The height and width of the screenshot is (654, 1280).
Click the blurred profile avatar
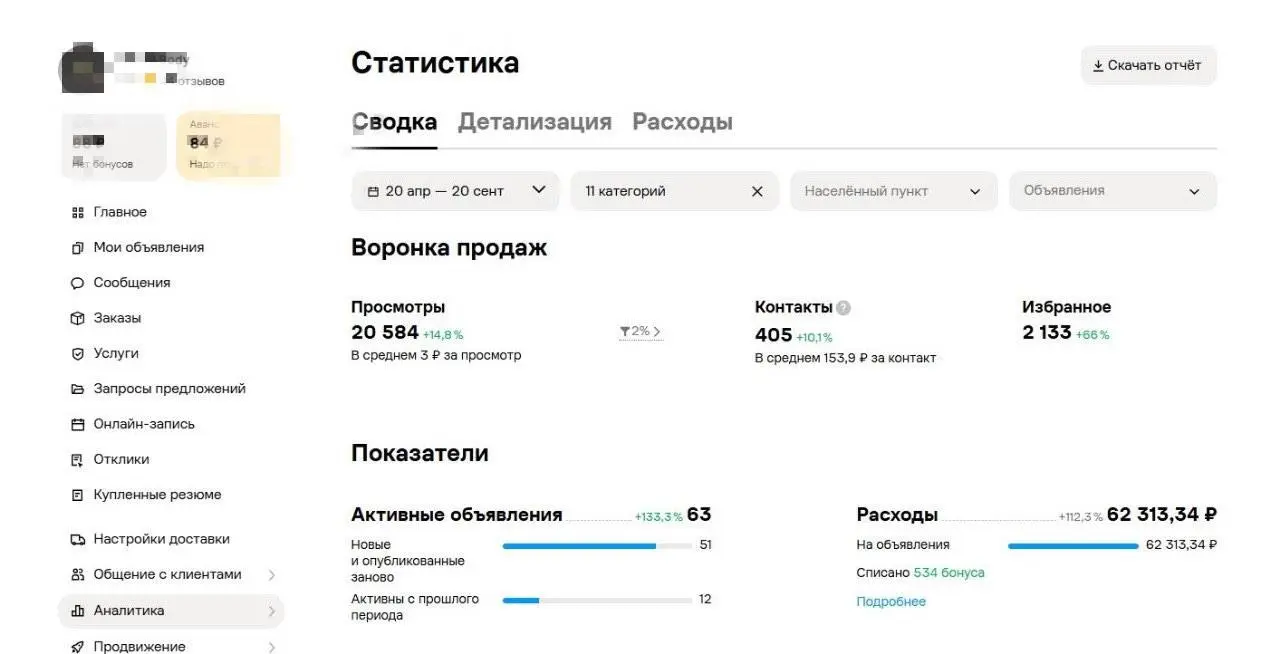pyautogui.click(x=83, y=68)
